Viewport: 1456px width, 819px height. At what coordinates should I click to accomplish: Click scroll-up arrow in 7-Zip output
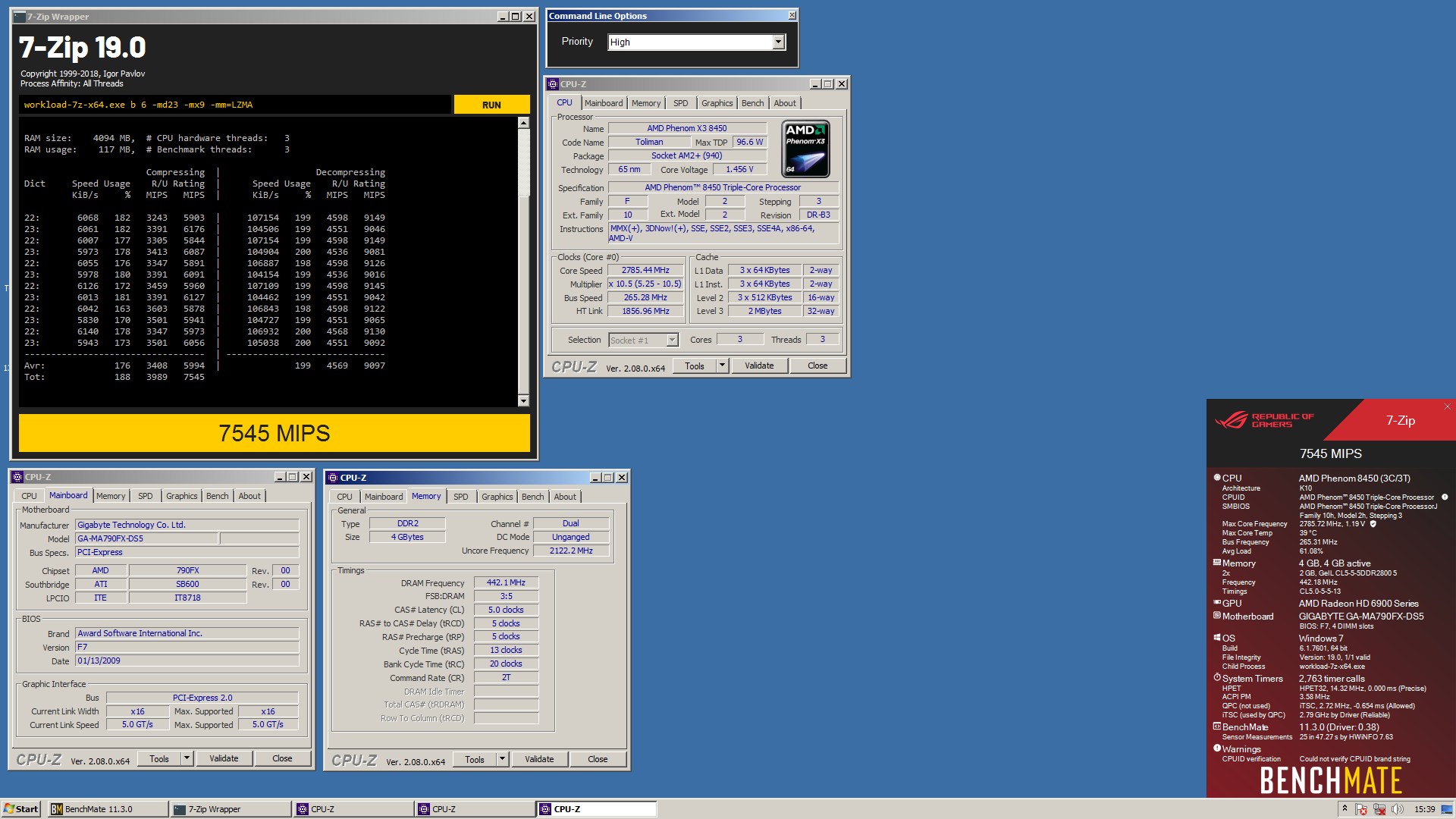[x=523, y=122]
